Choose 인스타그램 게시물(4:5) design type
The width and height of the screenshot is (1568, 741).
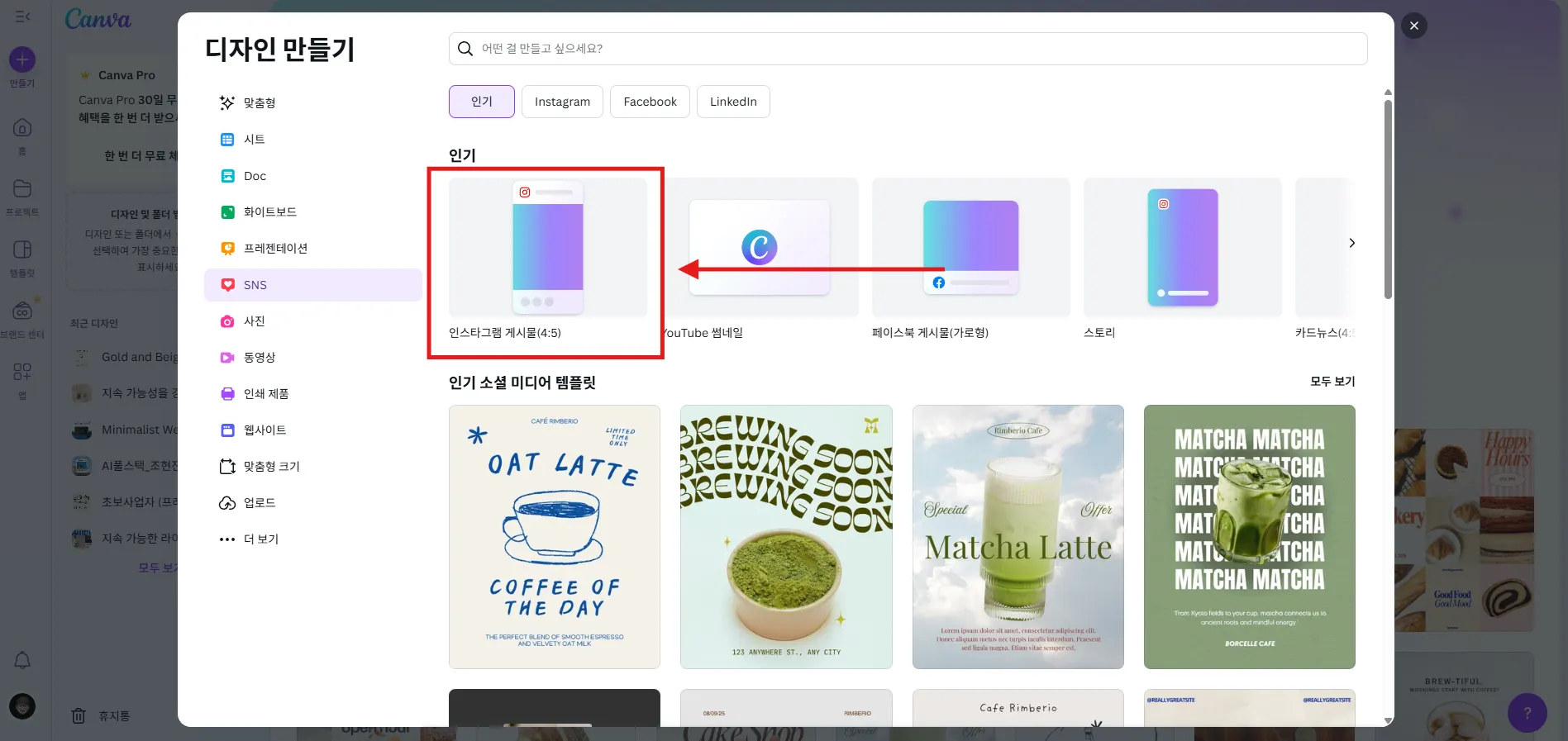pos(547,259)
